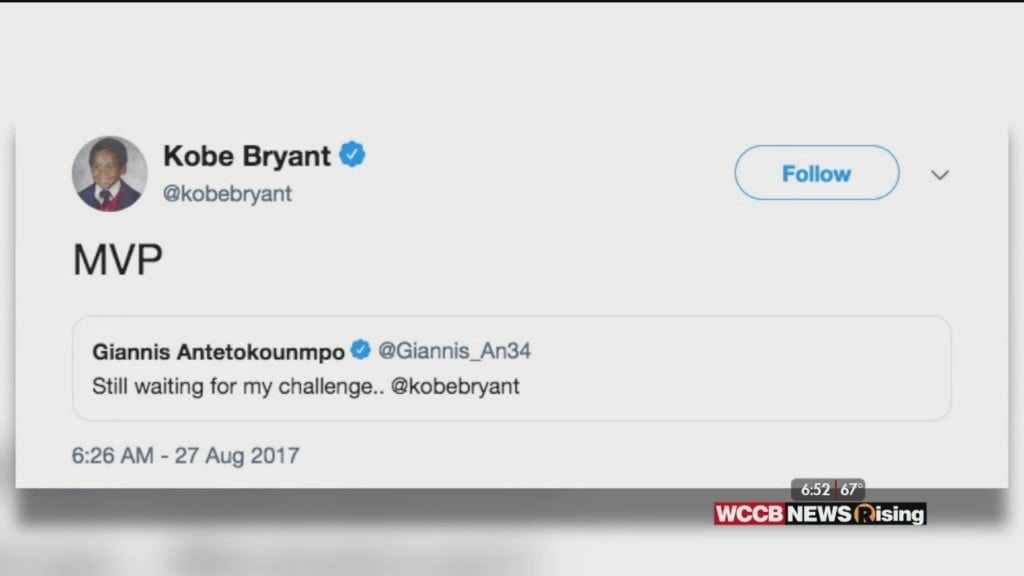This screenshot has height=576, width=1024.
Task: Click the NEWS Rising logo text
Action: (x=856, y=515)
